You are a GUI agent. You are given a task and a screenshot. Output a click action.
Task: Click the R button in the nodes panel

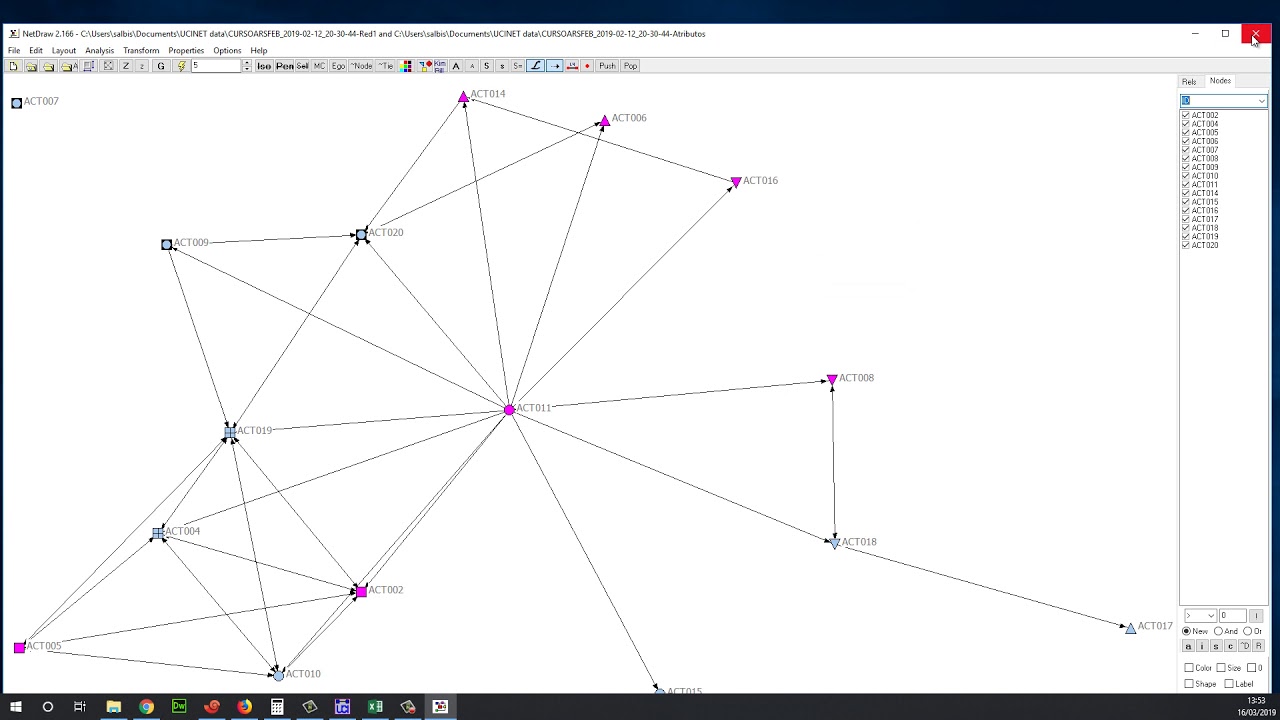pyautogui.click(x=1258, y=646)
